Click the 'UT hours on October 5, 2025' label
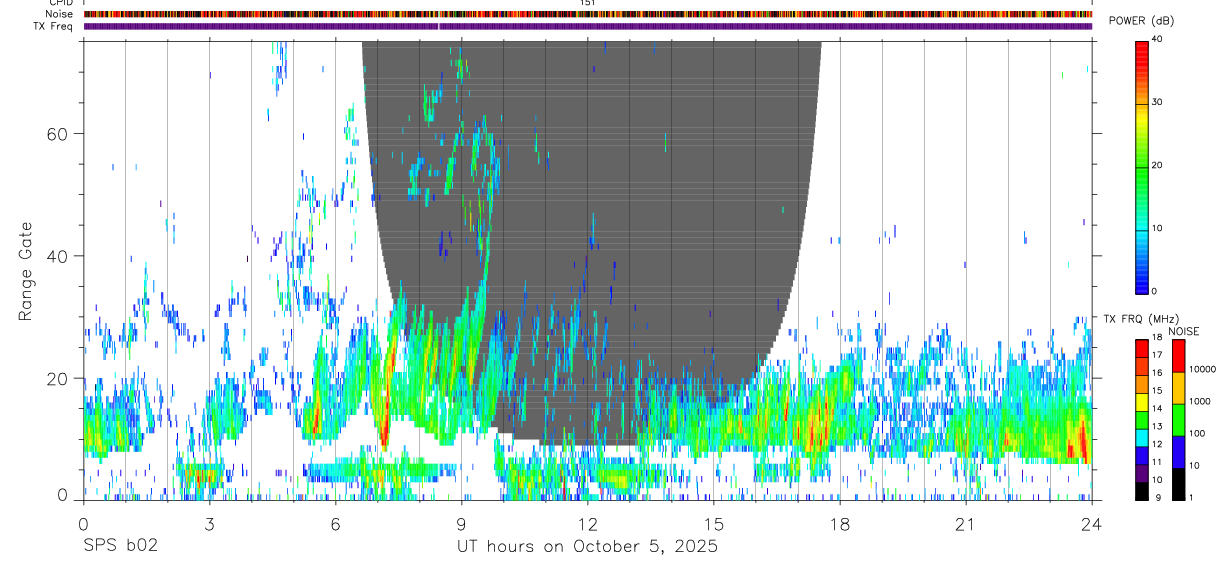The height and width of the screenshot is (567, 1228). click(587, 547)
